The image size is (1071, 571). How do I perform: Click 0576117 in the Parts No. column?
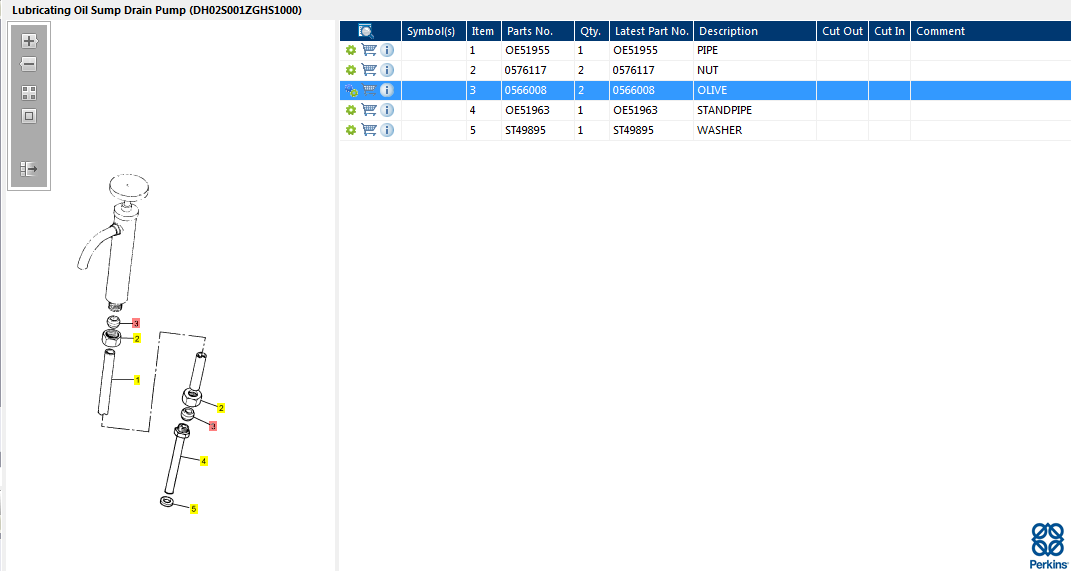(x=525, y=70)
